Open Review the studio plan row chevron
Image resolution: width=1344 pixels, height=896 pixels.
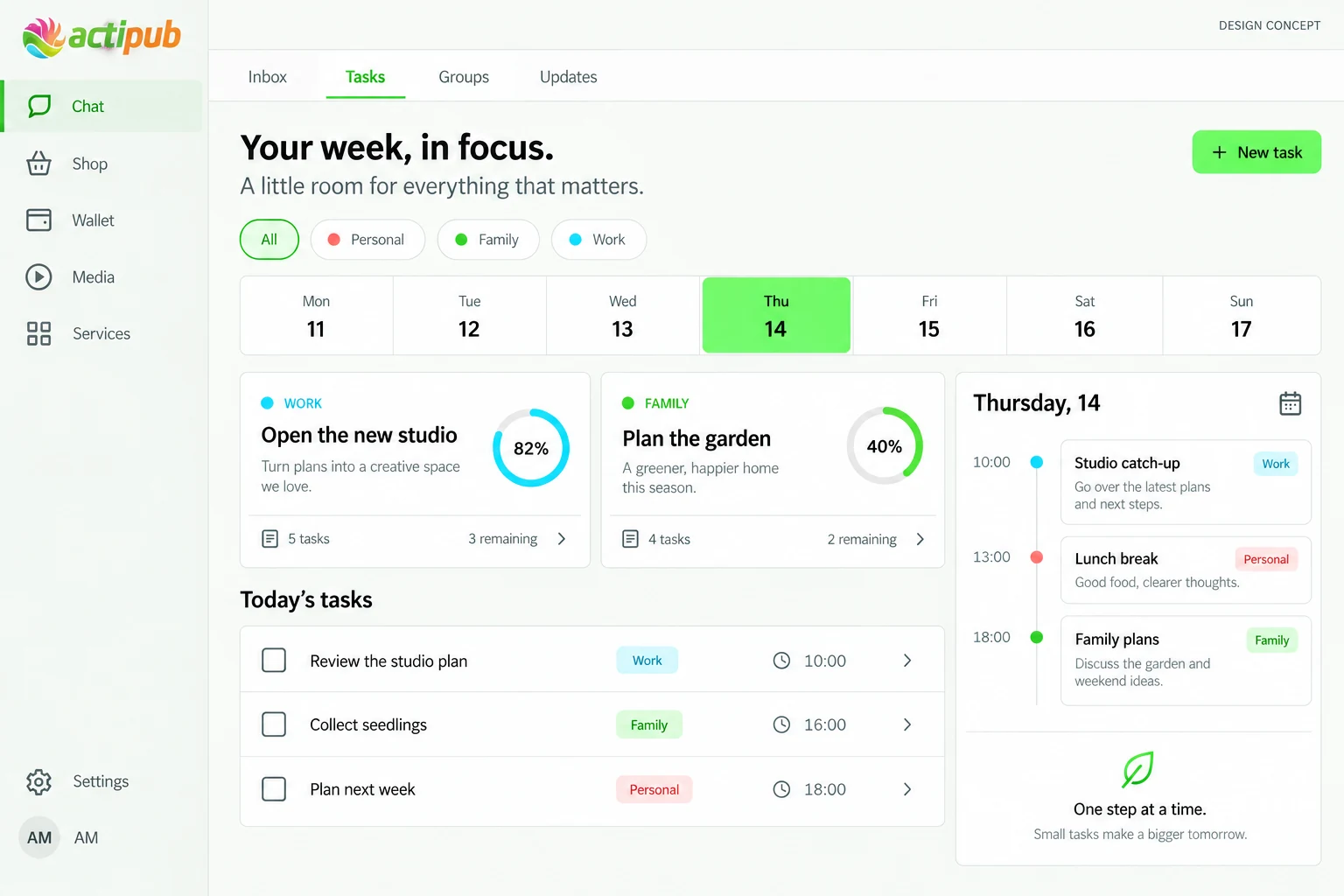coord(907,661)
